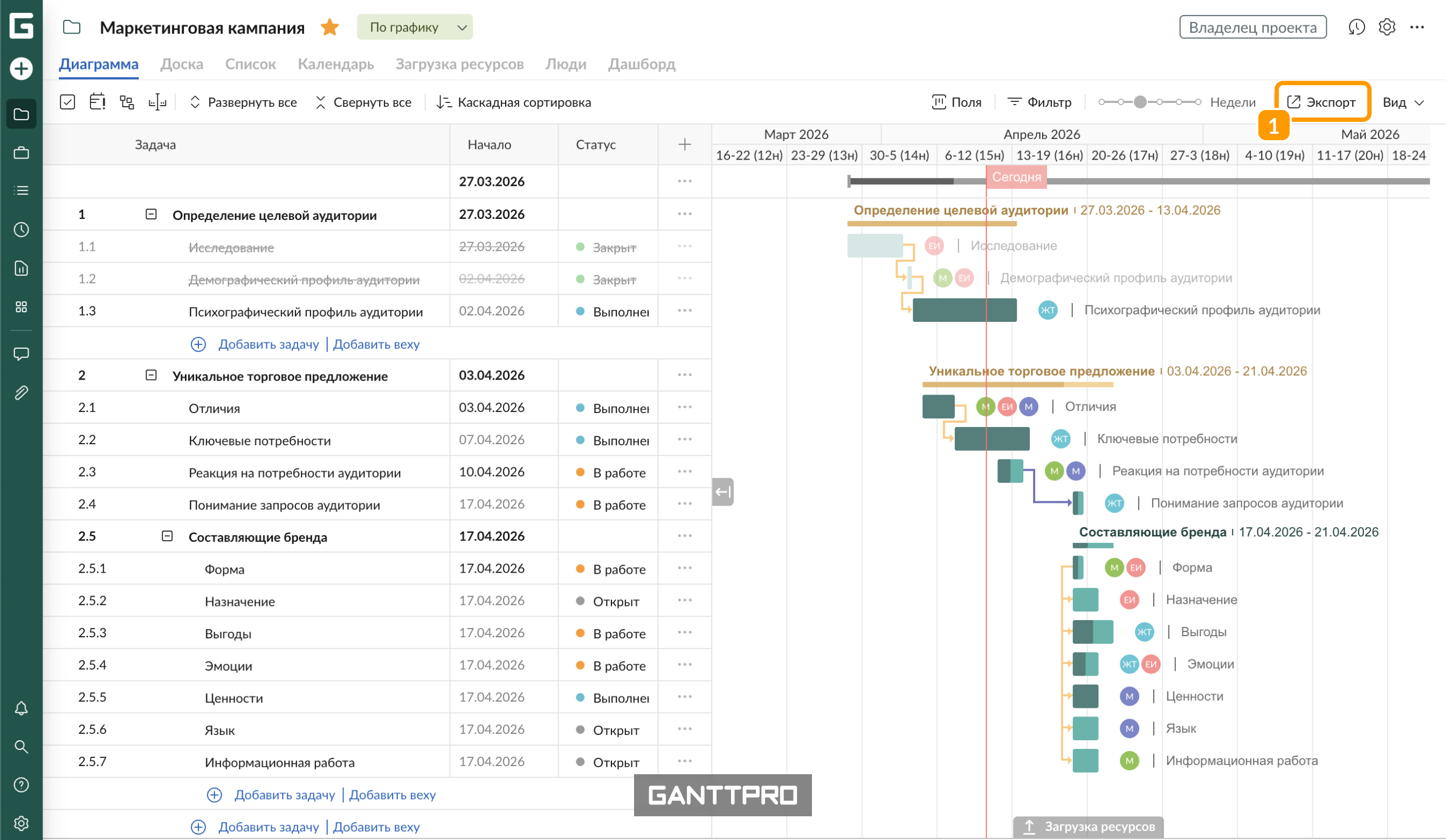Switch to the 'Загрузка ресурсов' tab

[459, 64]
